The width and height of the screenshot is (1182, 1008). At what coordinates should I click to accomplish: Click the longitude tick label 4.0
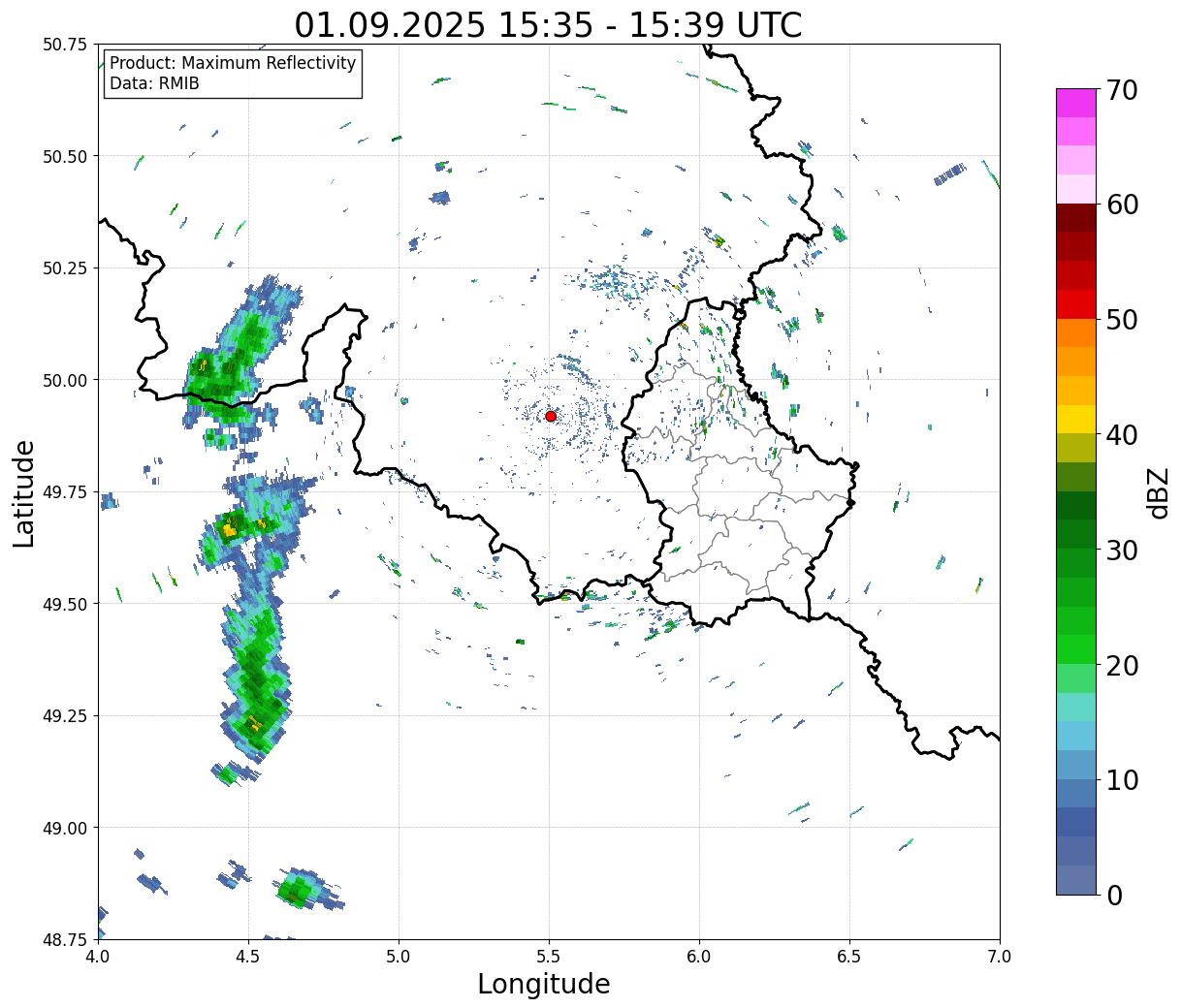click(98, 957)
